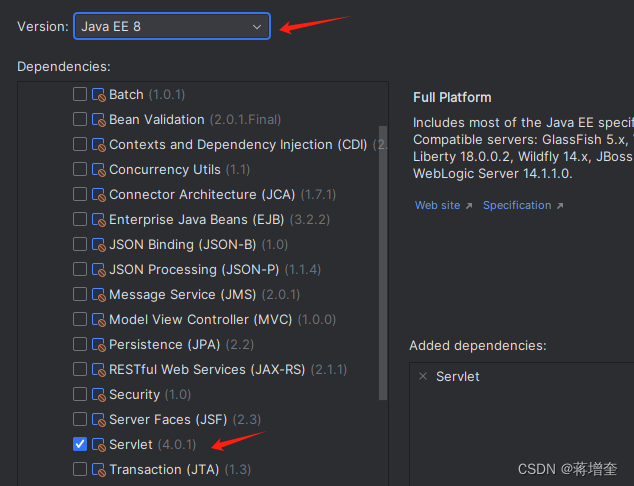Tick Enterprise Java Beans (EJB) checkbox
Viewport: 634px width, 486px height.
pyautogui.click(x=80, y=220)
